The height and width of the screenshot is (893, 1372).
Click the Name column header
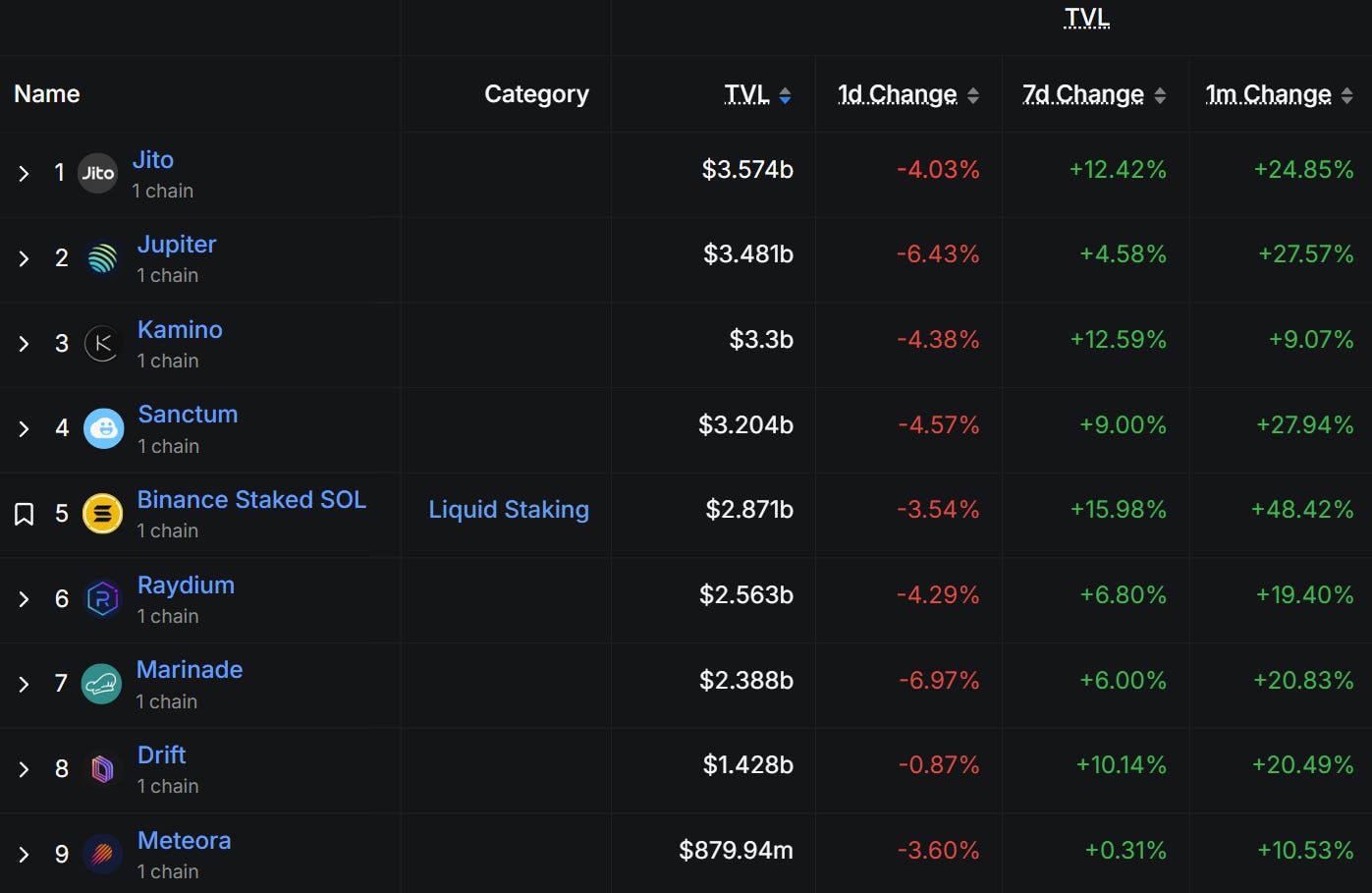coord(47,94)
